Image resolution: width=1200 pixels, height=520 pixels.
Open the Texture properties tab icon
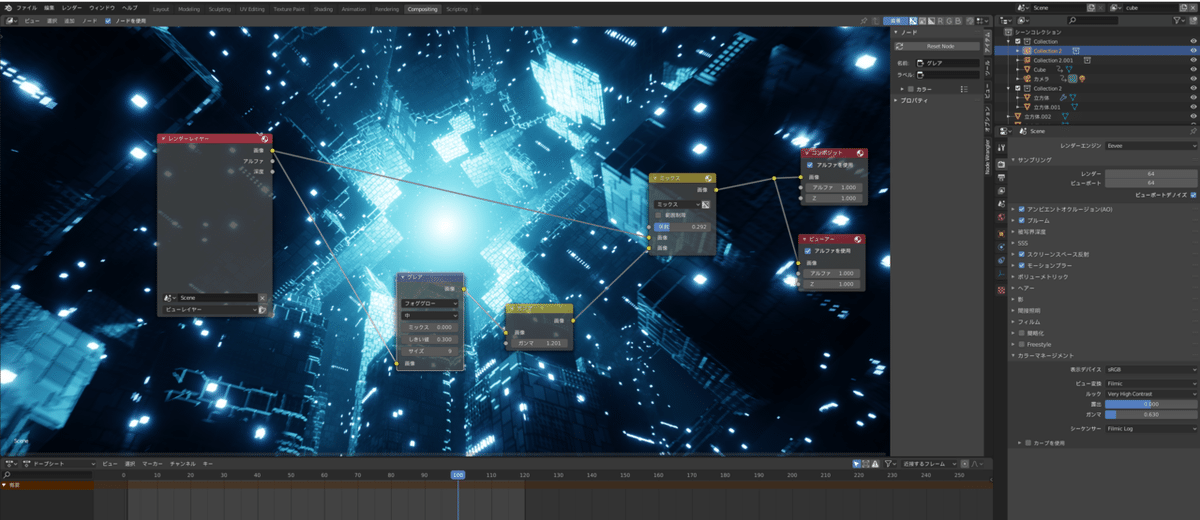1001,290
